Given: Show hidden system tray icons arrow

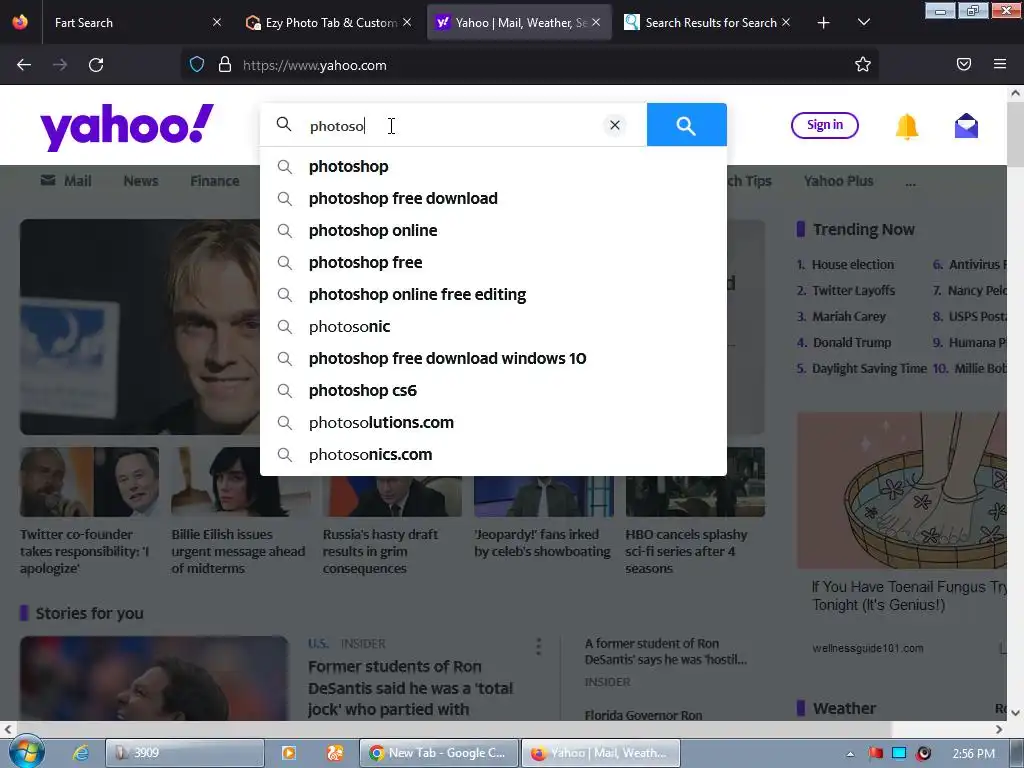Looking at the screenshot, I should (x=850, y=754).
